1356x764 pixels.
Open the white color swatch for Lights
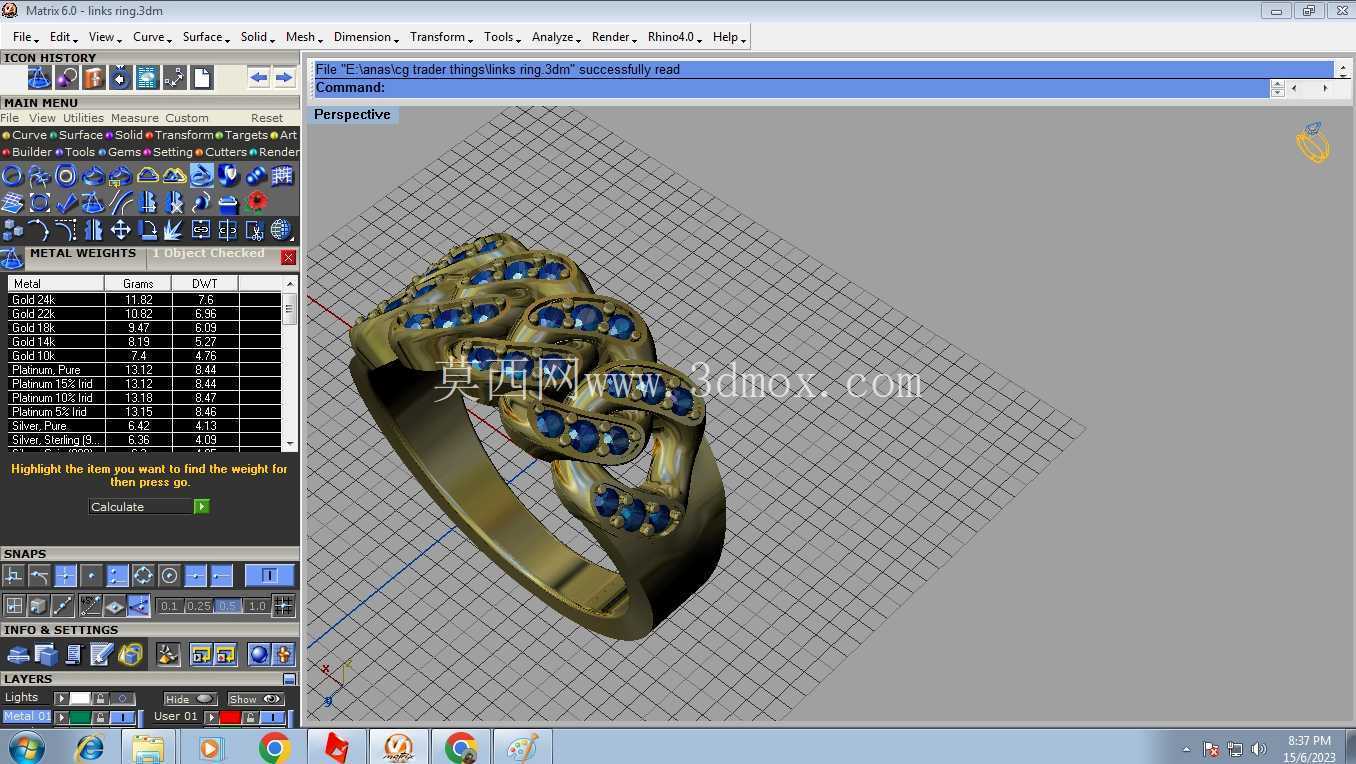(x=80, y=698)
